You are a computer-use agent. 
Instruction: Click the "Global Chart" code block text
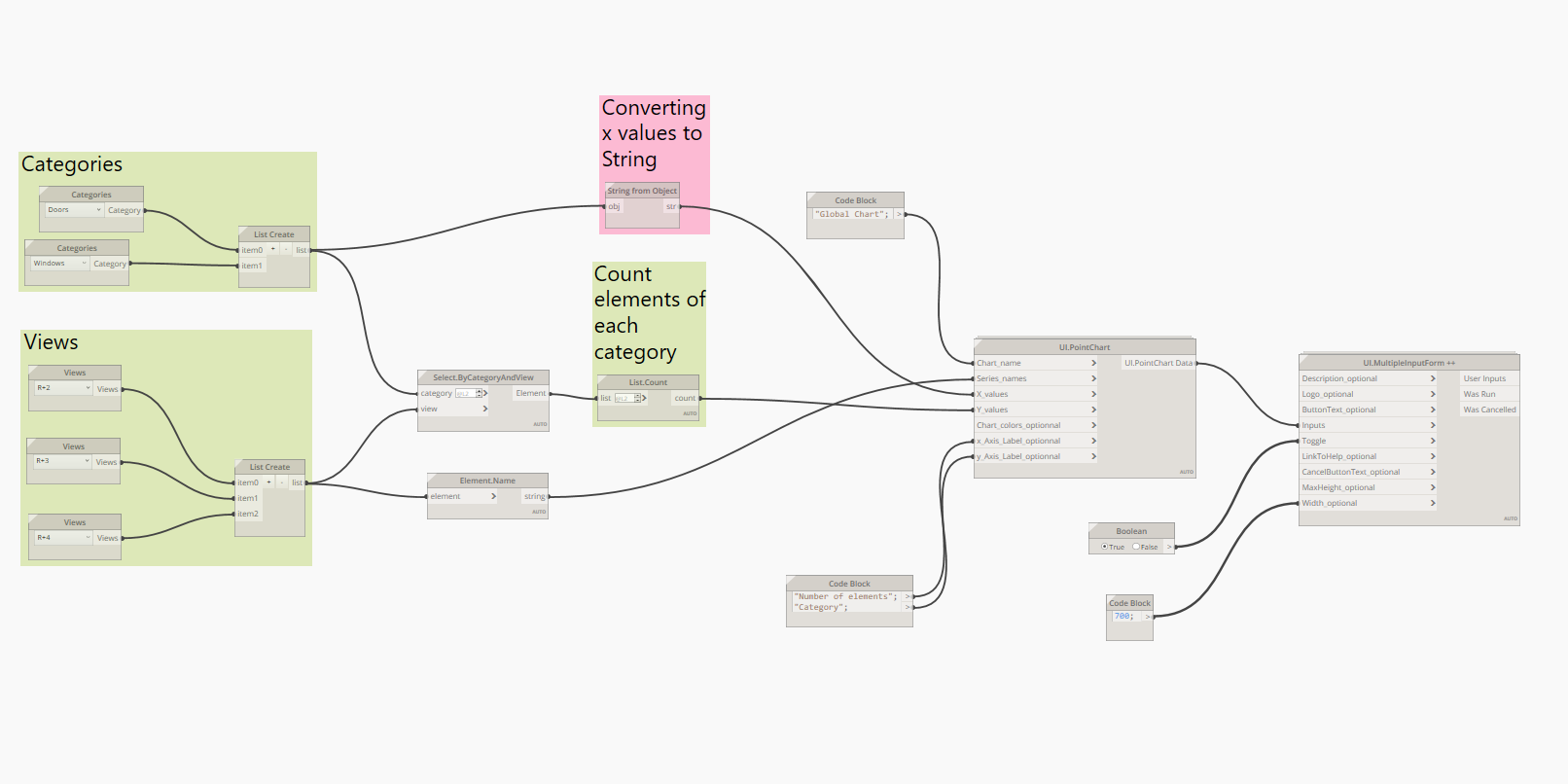click(x=851, y=214)
